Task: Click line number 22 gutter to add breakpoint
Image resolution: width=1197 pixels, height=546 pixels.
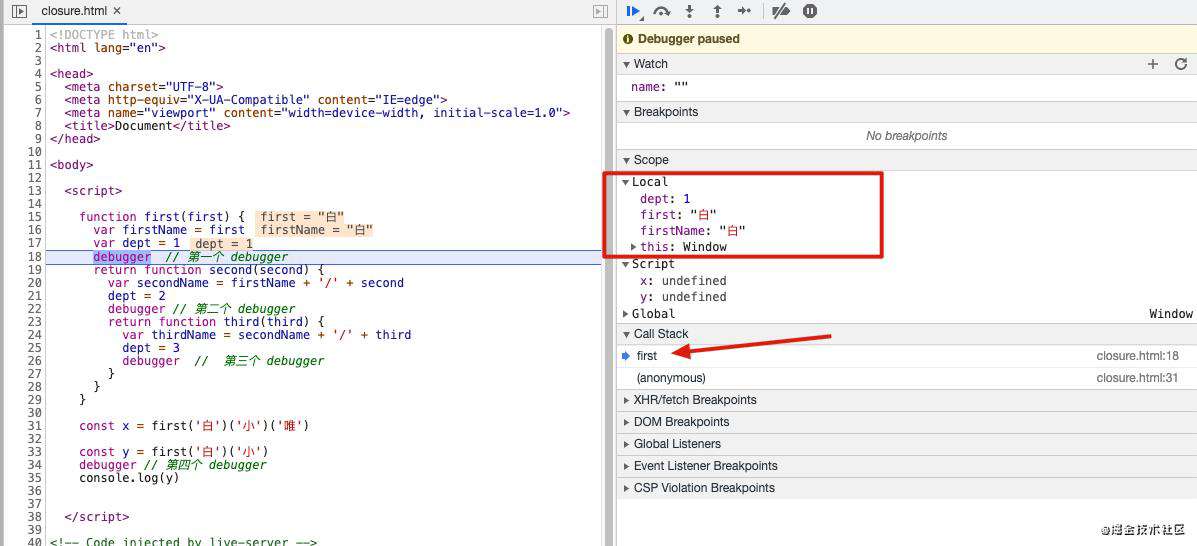Action: point(35,309)
